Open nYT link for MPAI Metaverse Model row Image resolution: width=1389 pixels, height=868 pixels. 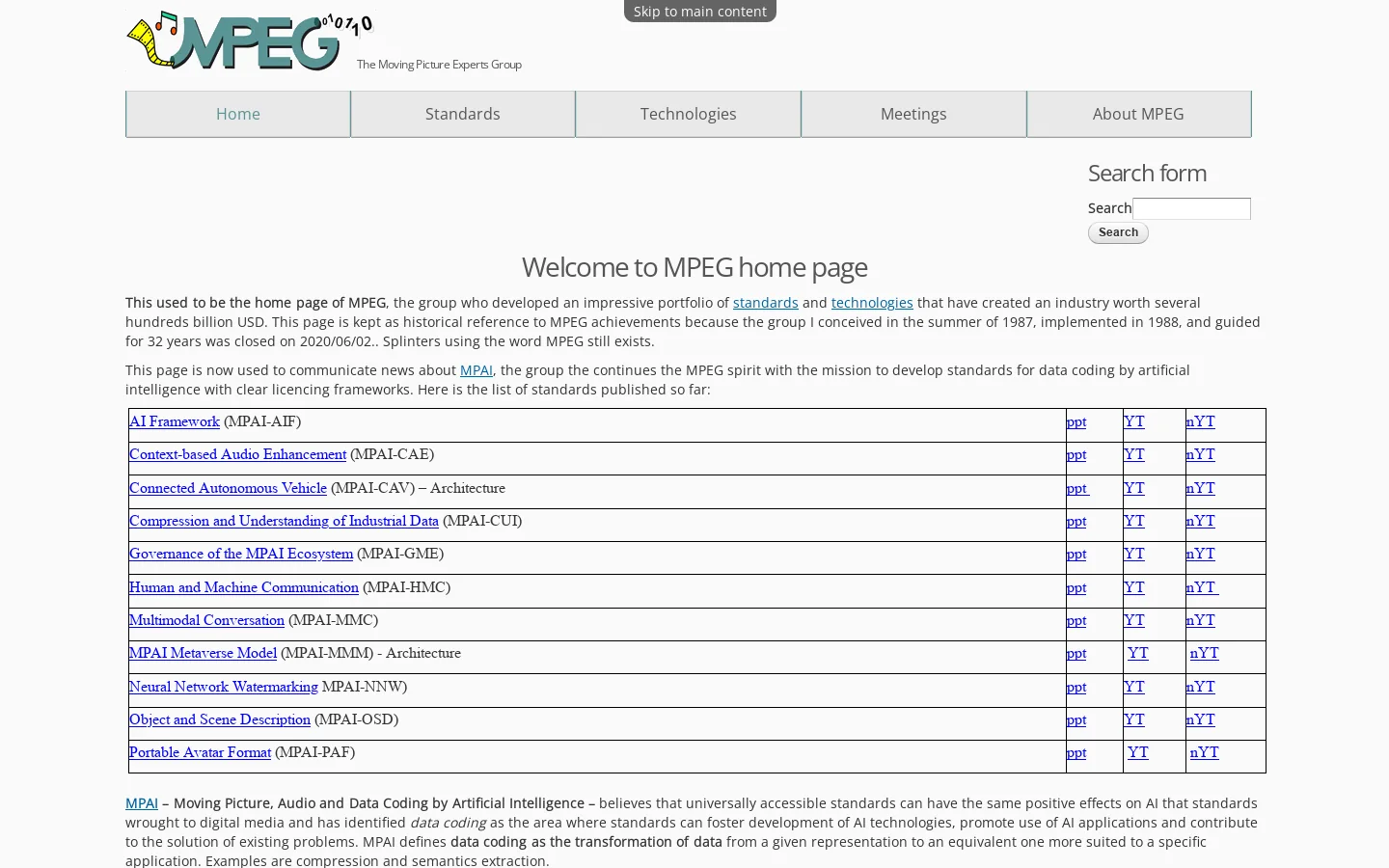(1205, 653)
